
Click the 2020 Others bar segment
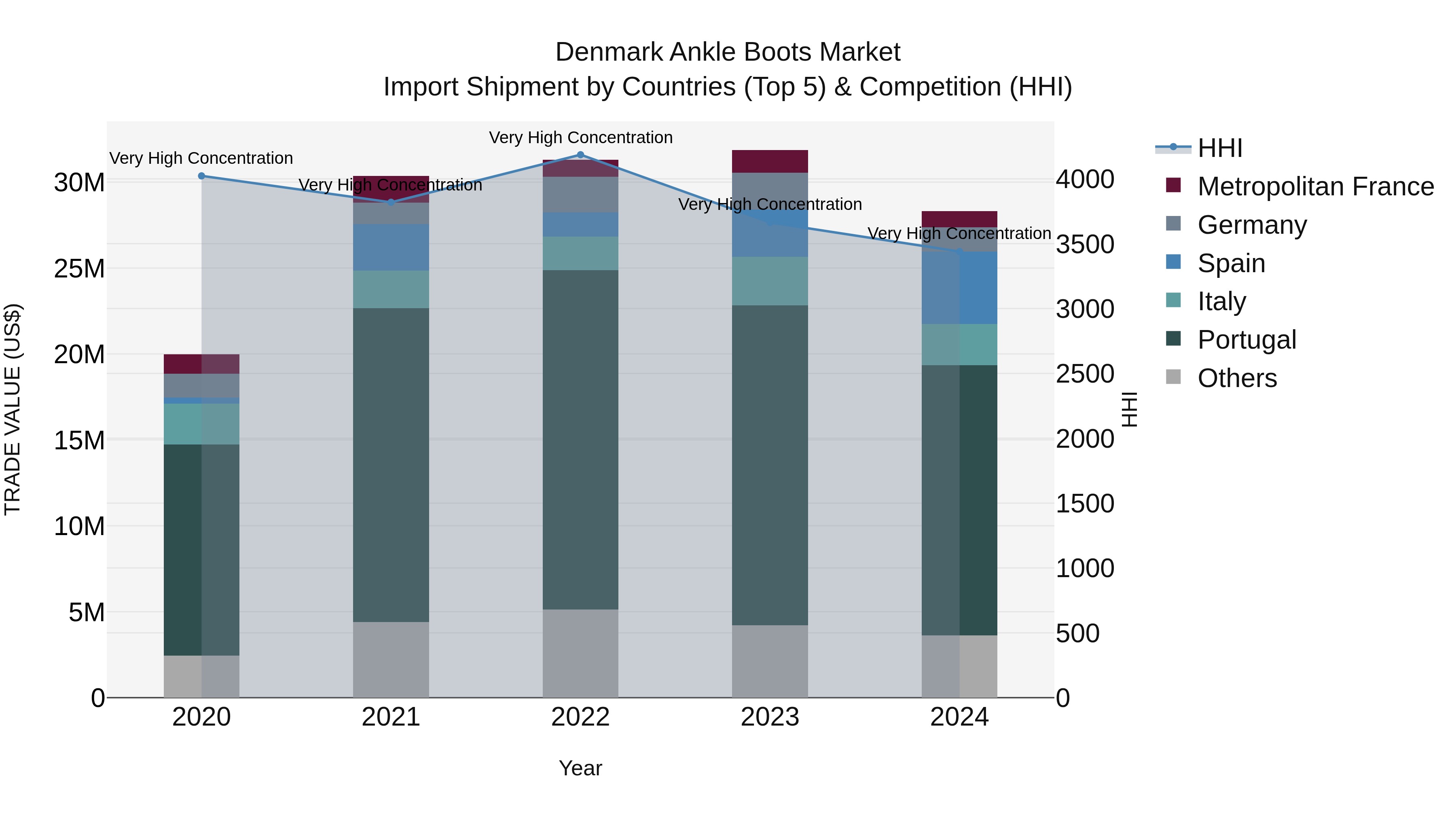pos(202,677)
